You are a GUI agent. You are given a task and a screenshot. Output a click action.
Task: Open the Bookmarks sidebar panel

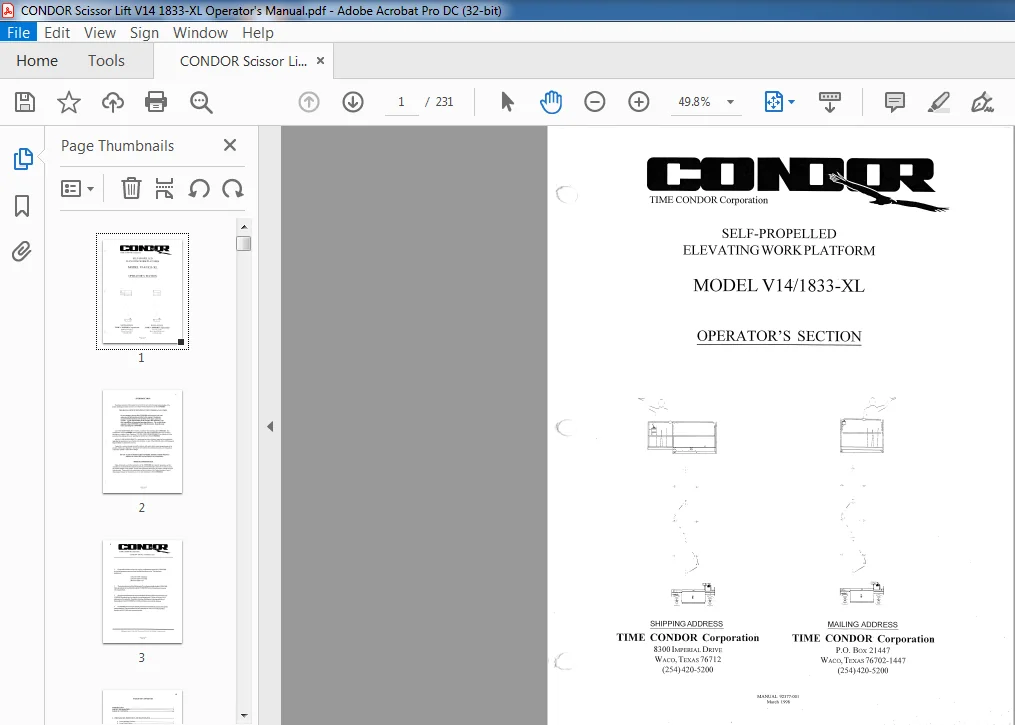pyautogui.click(x=22, y=206)
